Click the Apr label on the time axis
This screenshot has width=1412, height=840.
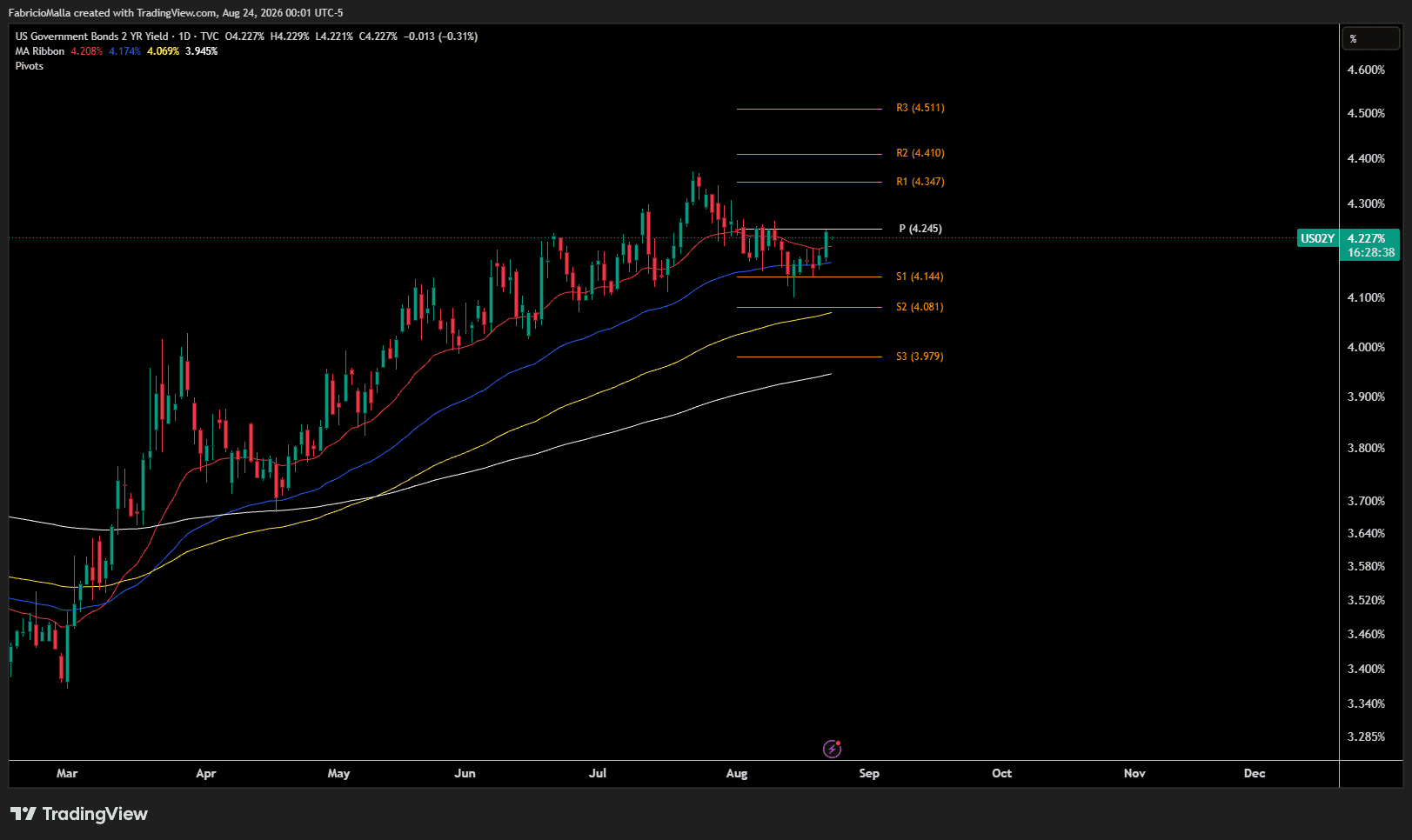click(206, 773)
